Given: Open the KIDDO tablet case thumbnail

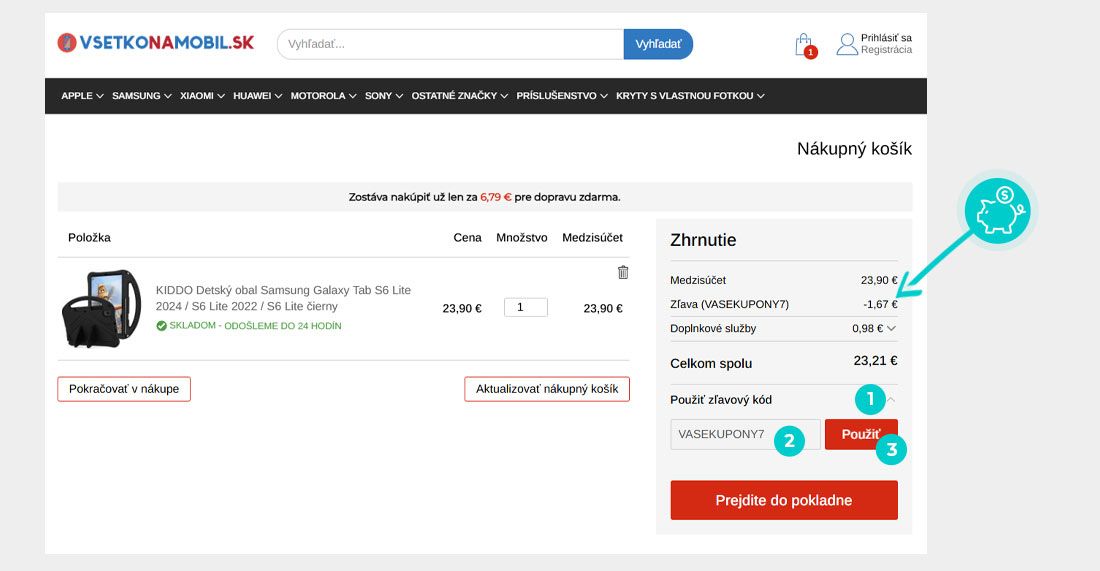Looking at the screenshot, I should click(x=102, y=308).
